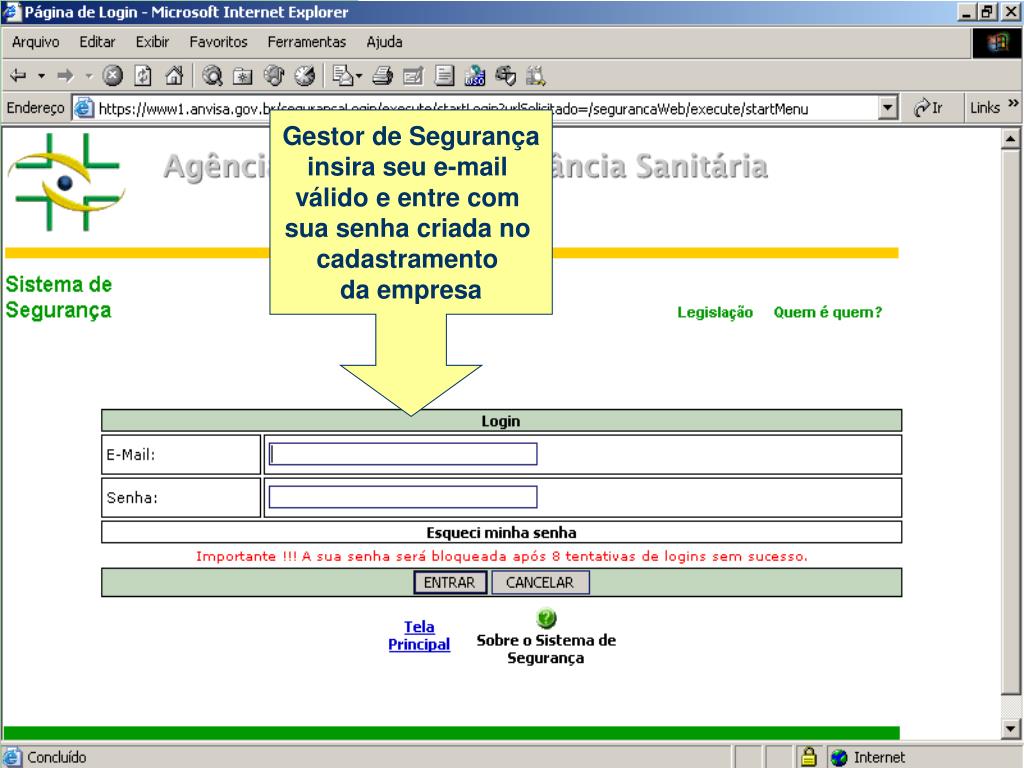Open the Ferramentas menu
This screenshot has height=768, width=1024.
(x=306, y=42)
